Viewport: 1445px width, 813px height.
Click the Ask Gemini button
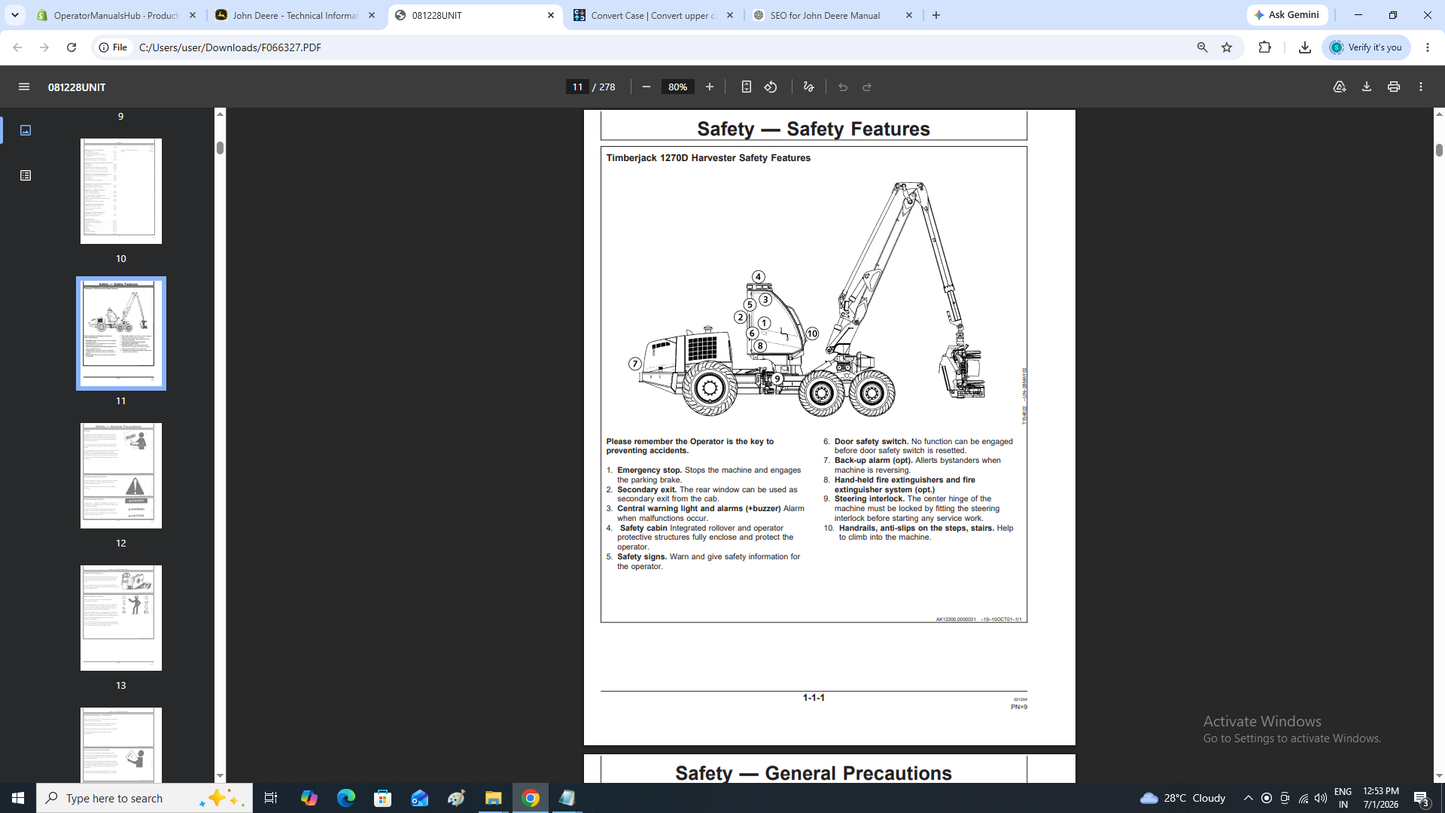[1288, 15]
